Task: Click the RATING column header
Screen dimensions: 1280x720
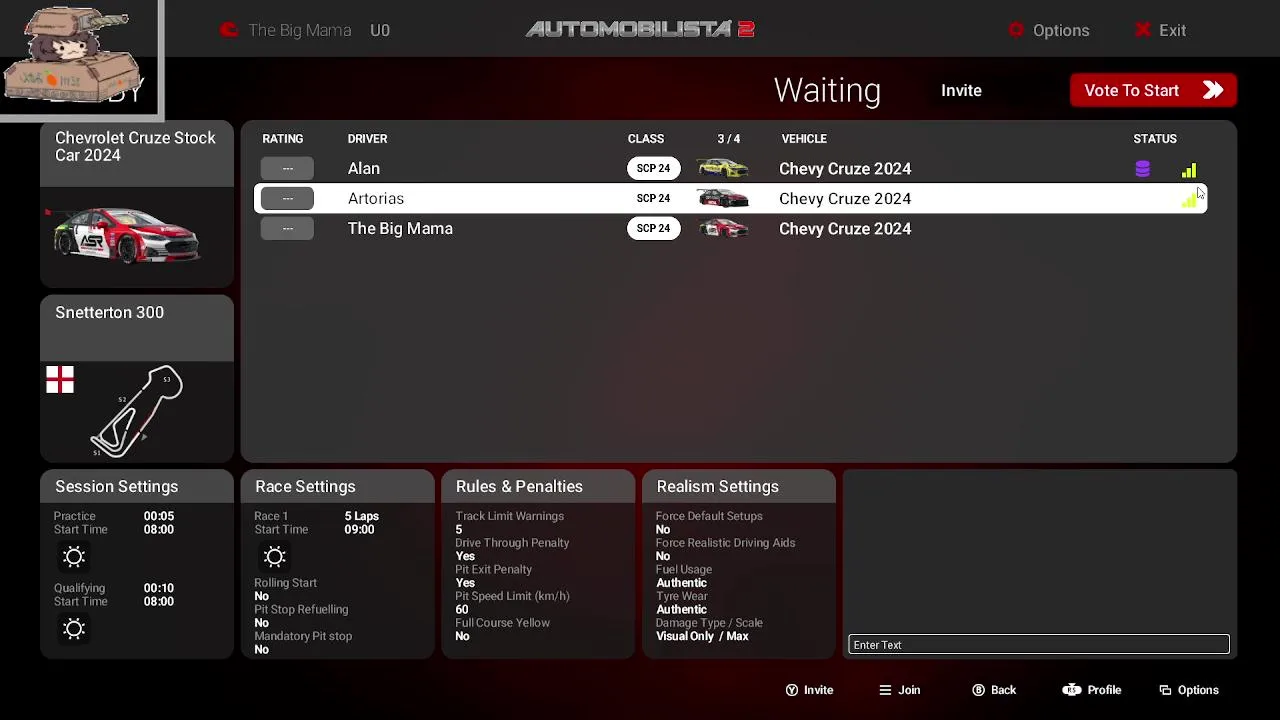Action: [282, 139]
